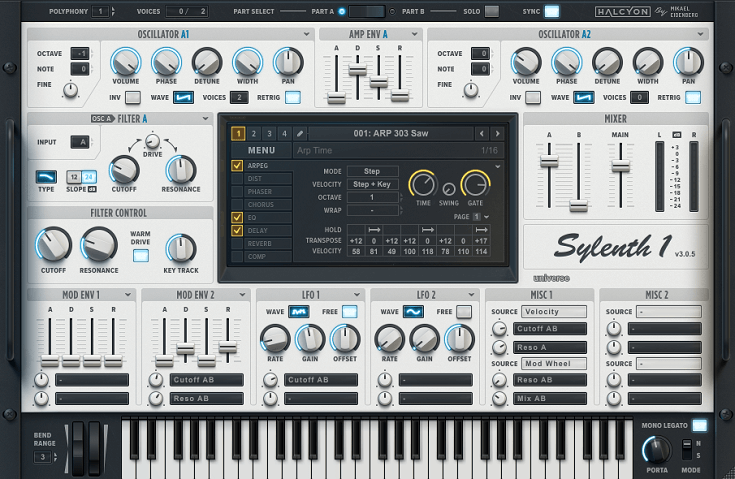Viewport: 735px width, 479px height.
Task: Click the Oscillator A1 Phase knob
Action: [x=166, y=62]
